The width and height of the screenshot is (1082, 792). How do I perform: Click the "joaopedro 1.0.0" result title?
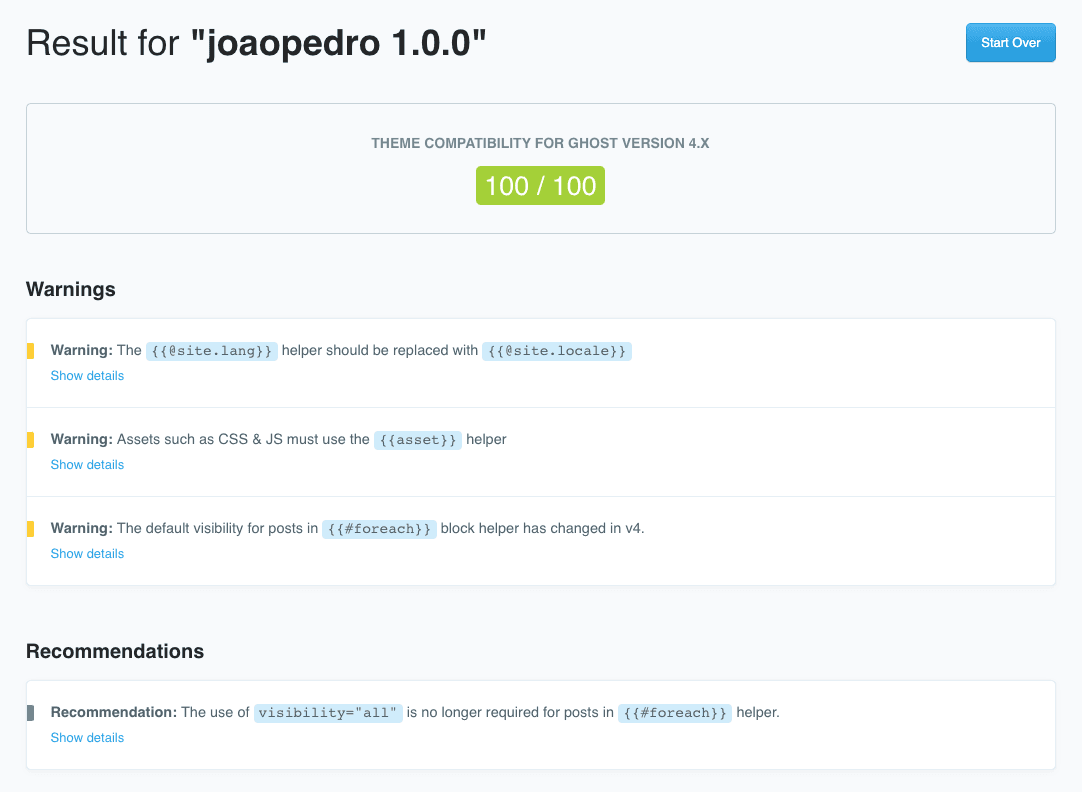click(338, 44)
